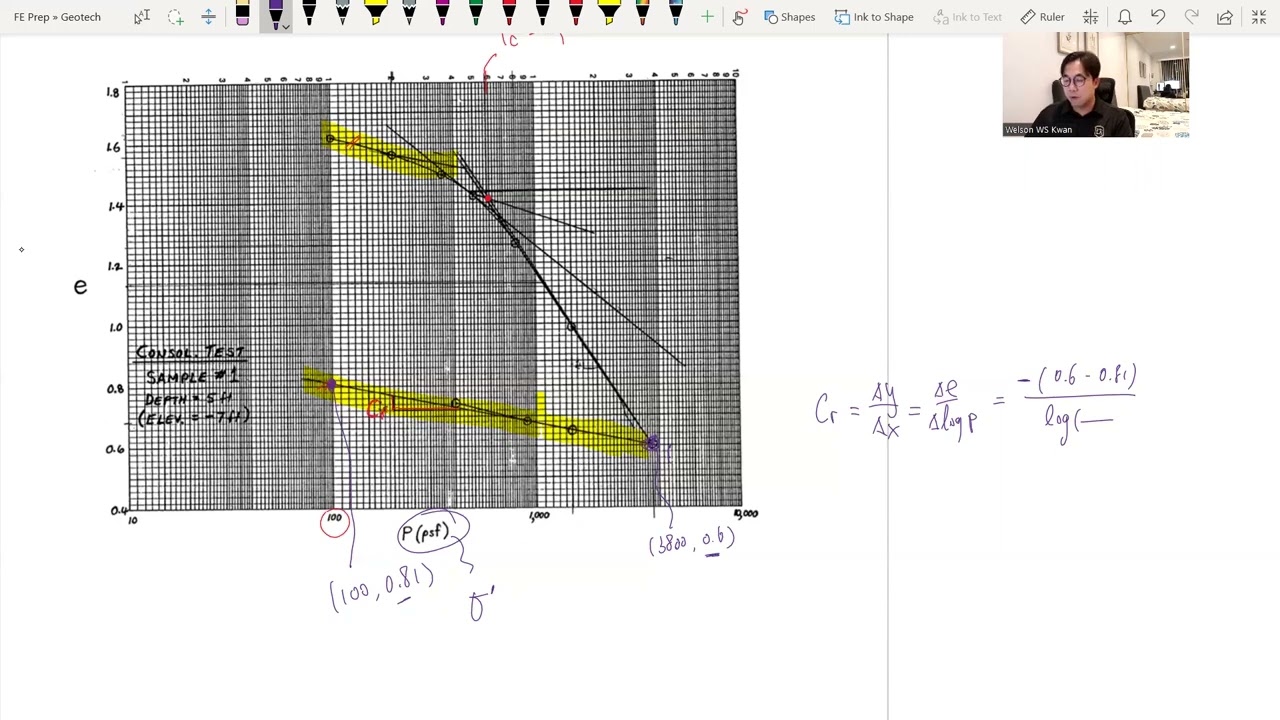Click the circled 100 axis value
Image resolution: width=1280 pixels, height=720 pixels.
tap(335, 521)
